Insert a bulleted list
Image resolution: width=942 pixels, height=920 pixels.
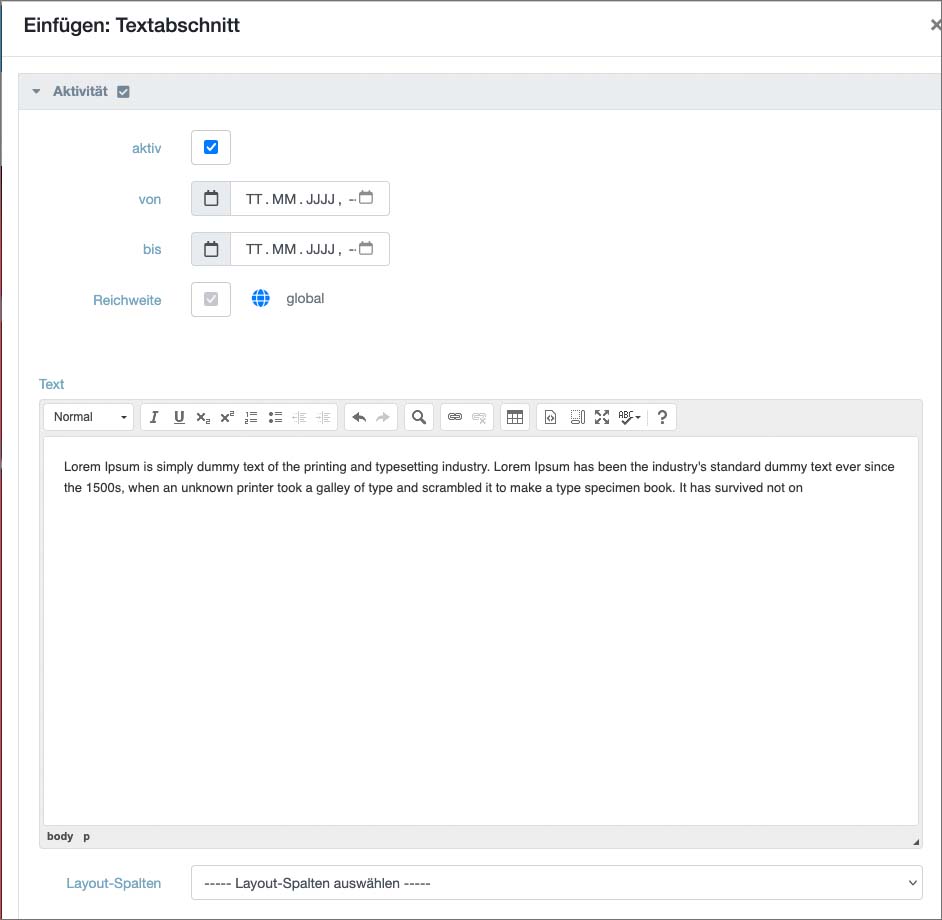coord(275,417)
